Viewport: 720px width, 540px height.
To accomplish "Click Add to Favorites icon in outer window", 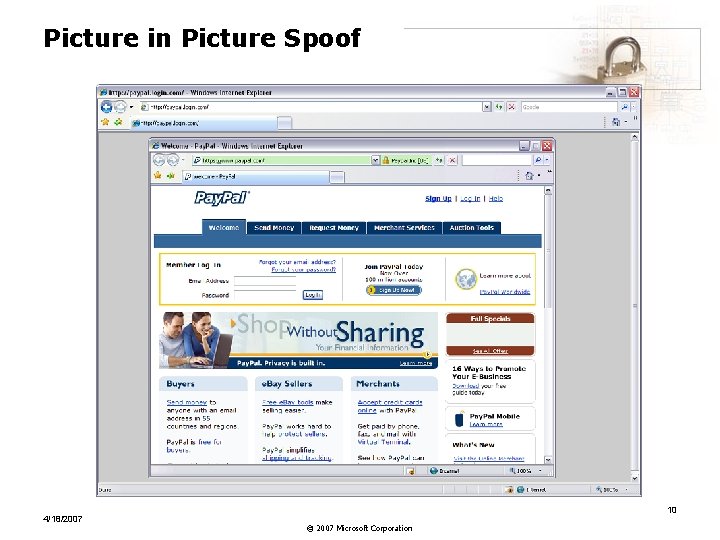I will pos(118,122).
